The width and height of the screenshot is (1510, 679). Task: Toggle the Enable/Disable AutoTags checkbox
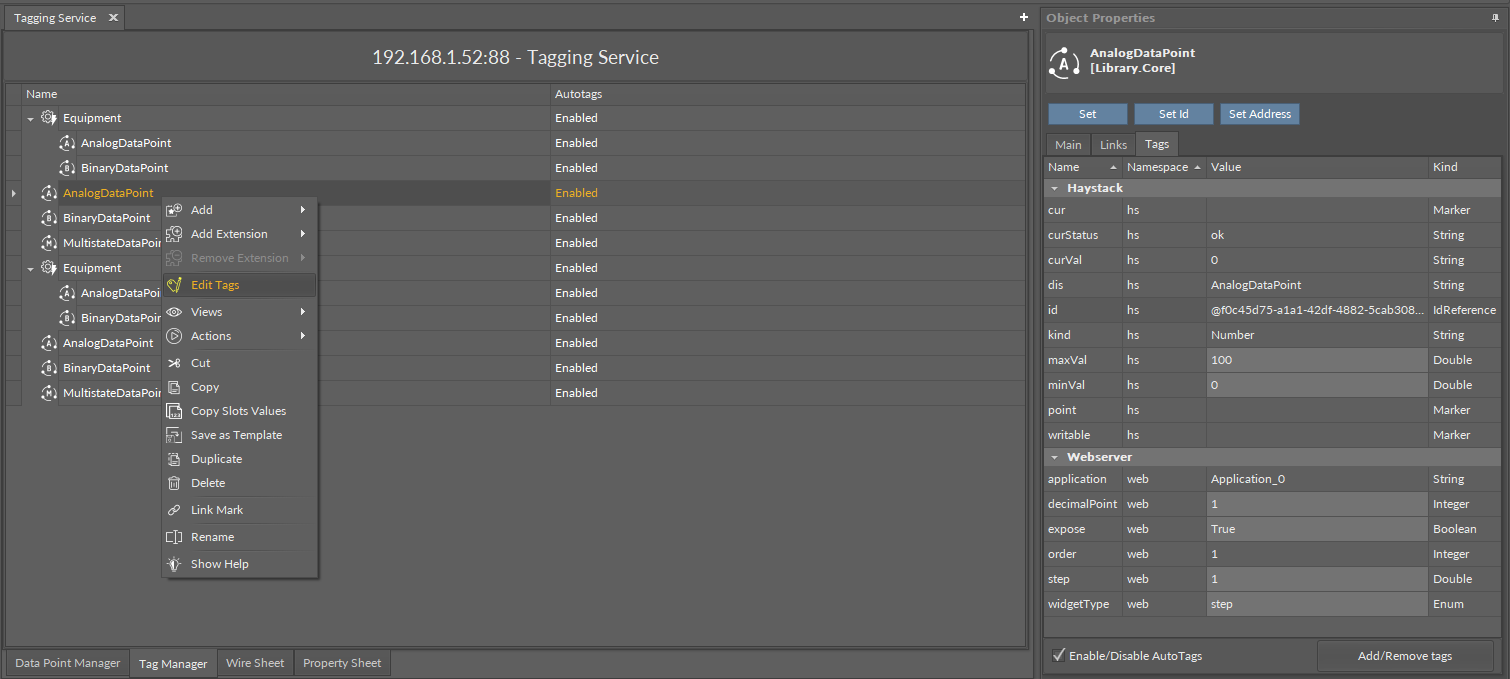1057,655
